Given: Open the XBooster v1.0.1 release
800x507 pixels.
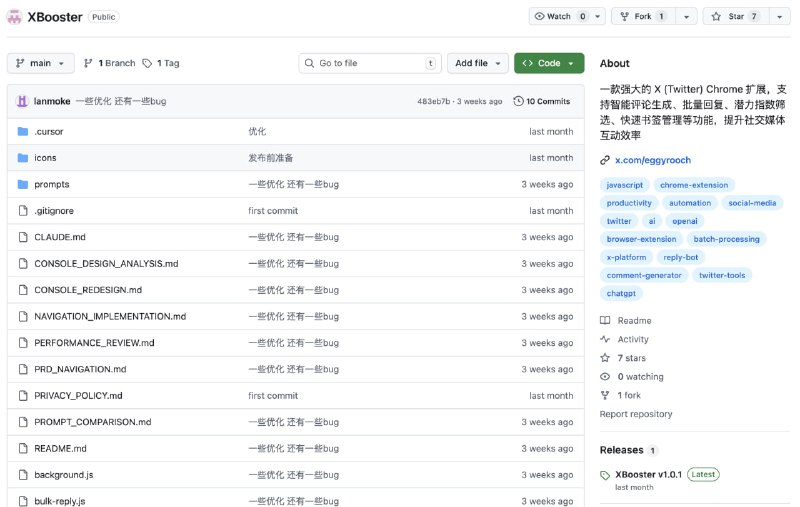Looking at the screenshot, I should coord(648,475).
